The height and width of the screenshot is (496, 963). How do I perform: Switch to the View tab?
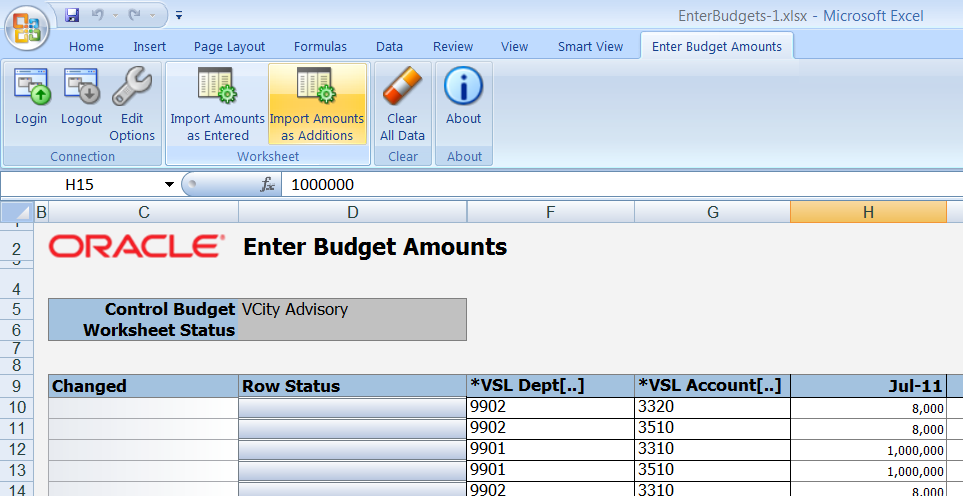click(x=514, y=47)
